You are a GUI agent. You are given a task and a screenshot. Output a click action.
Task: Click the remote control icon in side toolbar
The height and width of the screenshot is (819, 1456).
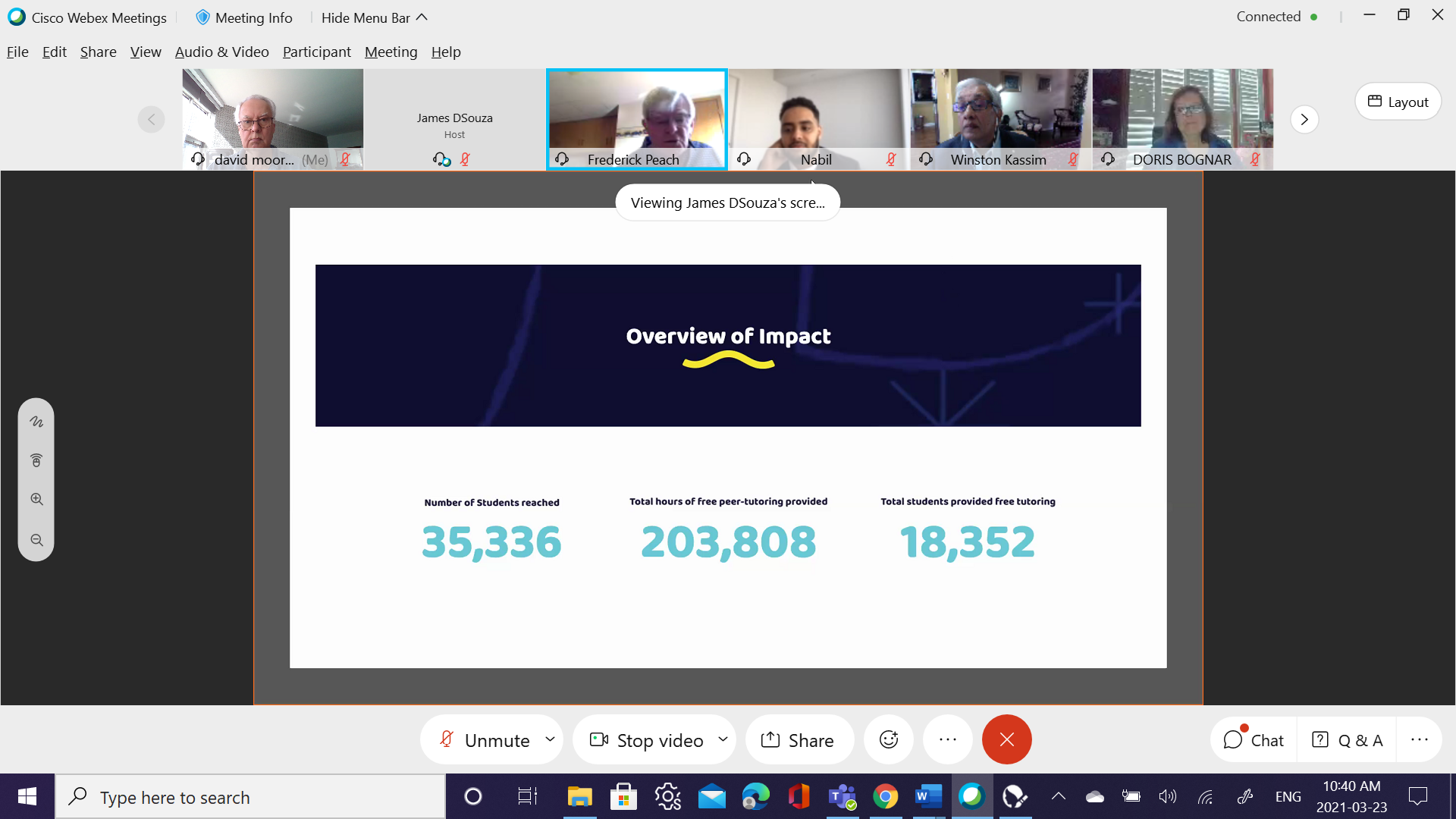click(36, 460)
